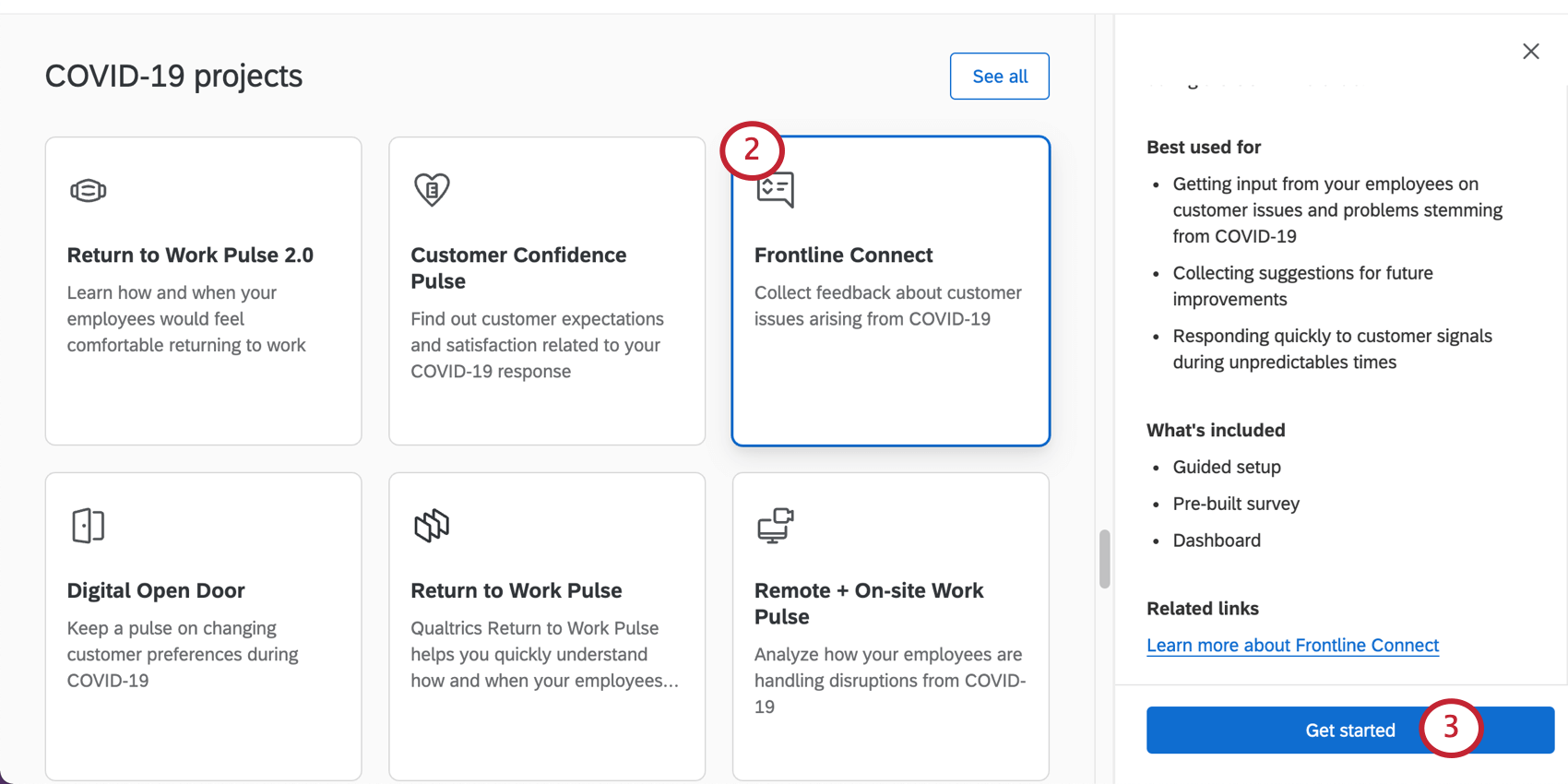The width and height of the screenshot is (1568, 784).
Task: Click the COVID-19 projects heading
Action: (x=173, y=76)
